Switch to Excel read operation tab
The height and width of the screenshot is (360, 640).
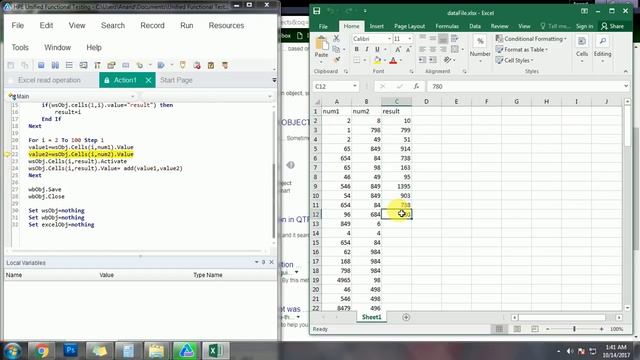click(x=49, y=80)
